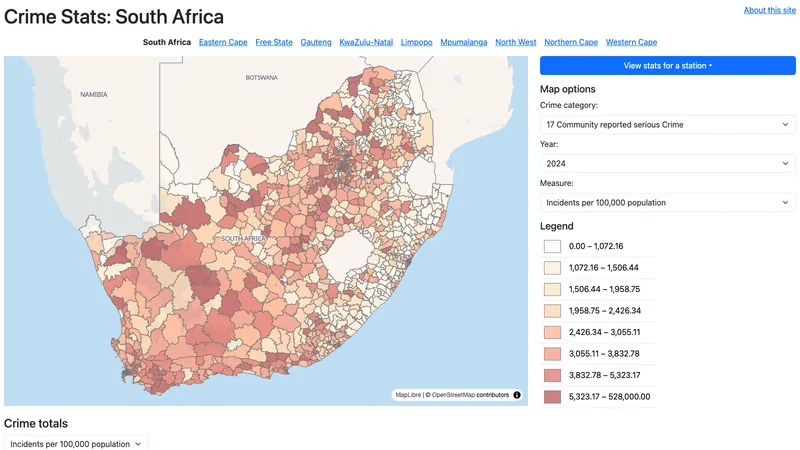Click legend swatch for 1,072.16 – 1,506.44

click(x=552, y=268)
